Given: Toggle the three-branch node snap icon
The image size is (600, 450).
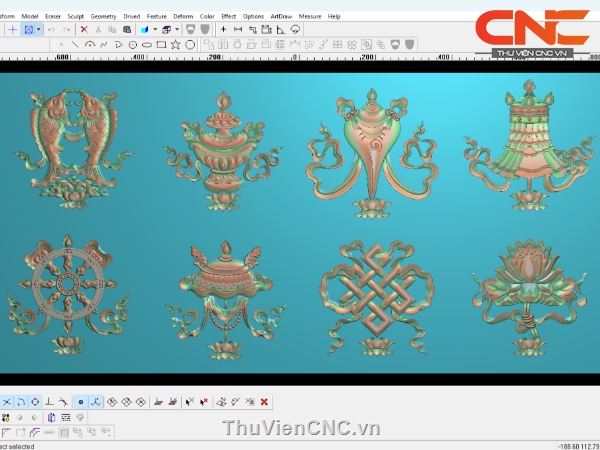Looking at the screenshot, I should [96, 402].
